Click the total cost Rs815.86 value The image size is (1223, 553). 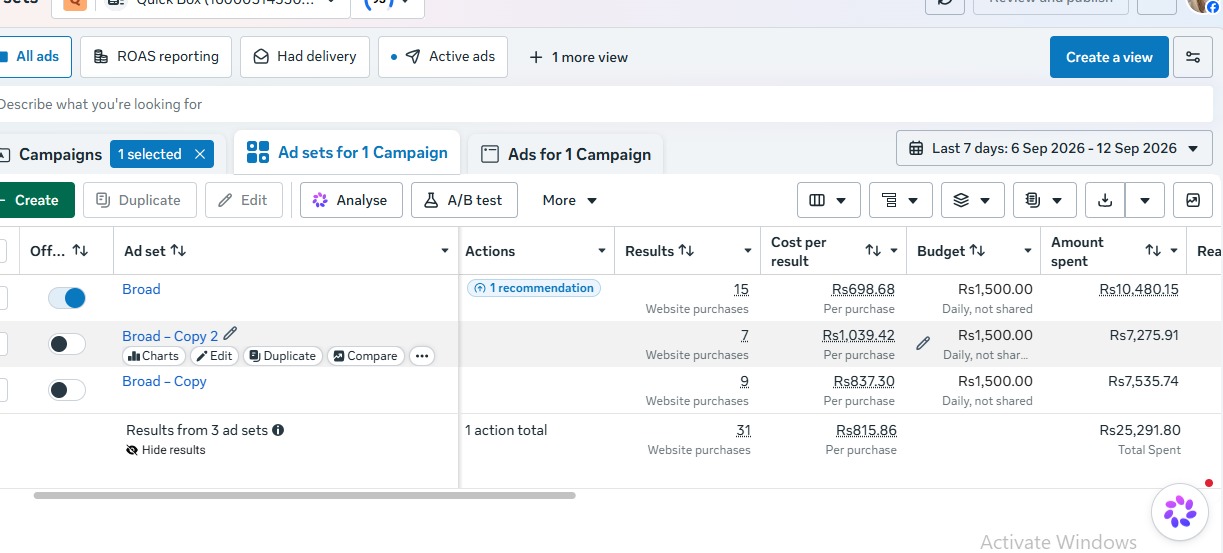tap(866, 430)
